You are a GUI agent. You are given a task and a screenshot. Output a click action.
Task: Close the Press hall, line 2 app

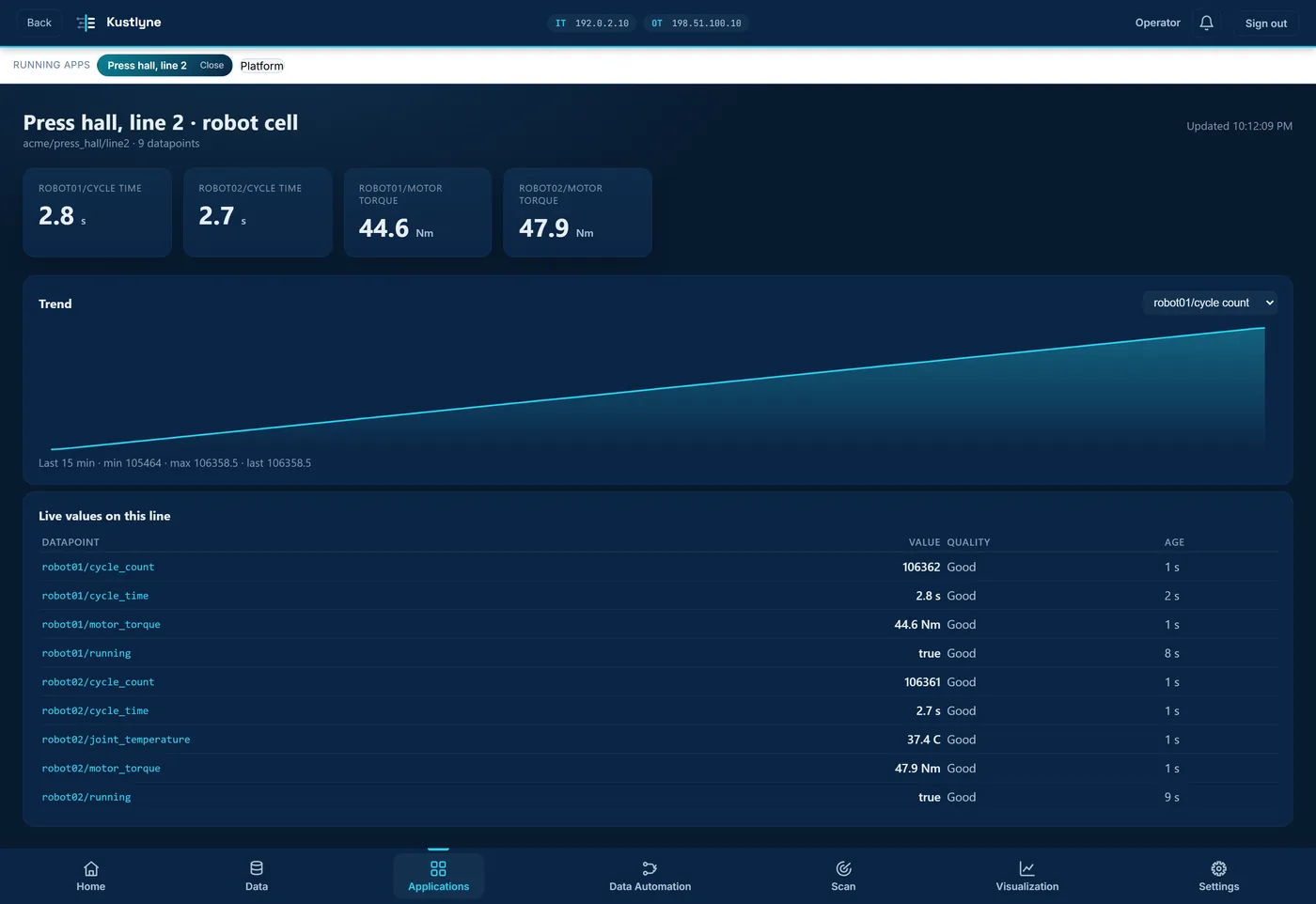211,66
